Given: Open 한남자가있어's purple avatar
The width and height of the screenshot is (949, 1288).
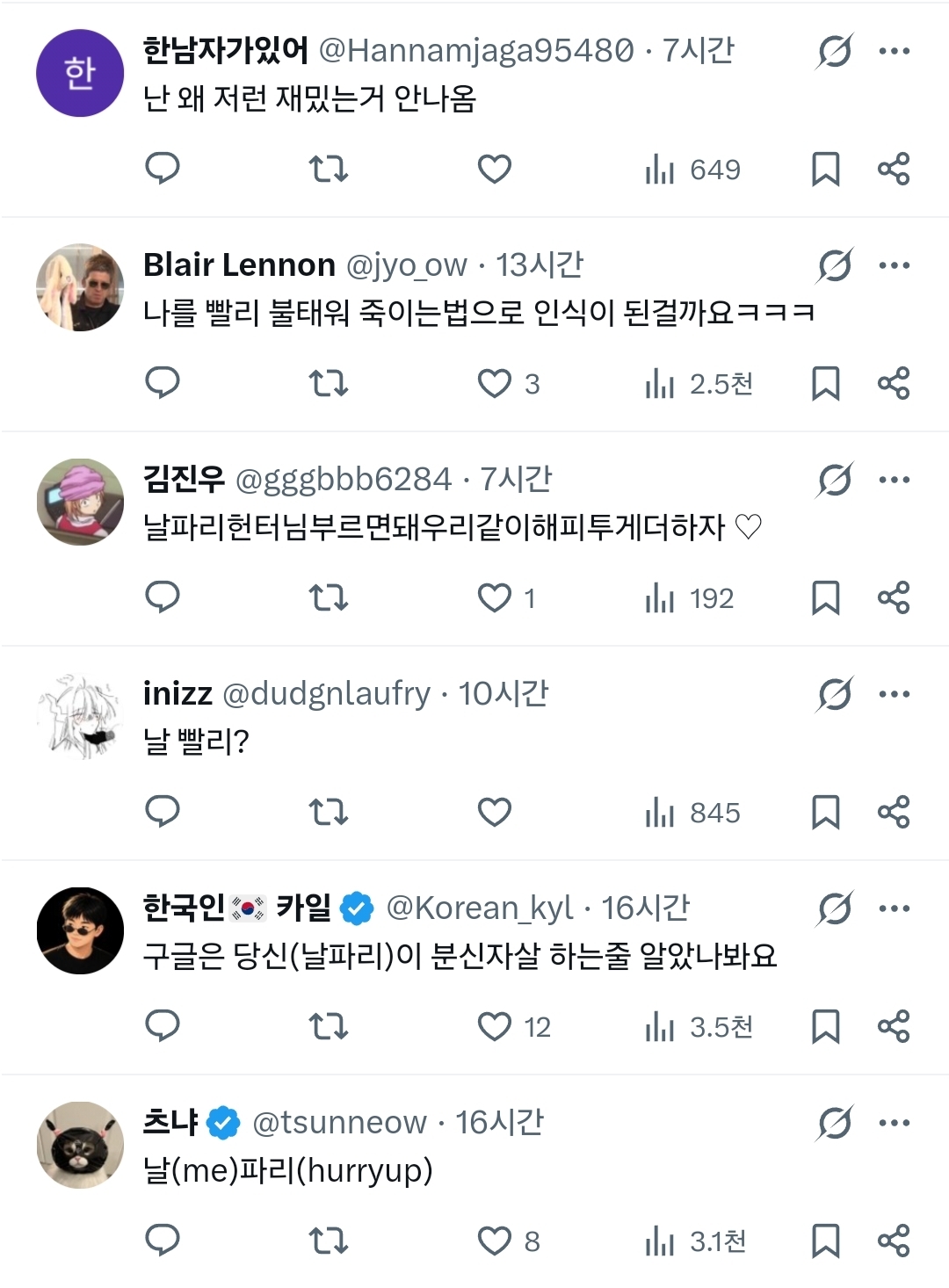Looking at the screenshot, I should pyautogui.click(x=80, y=73).
